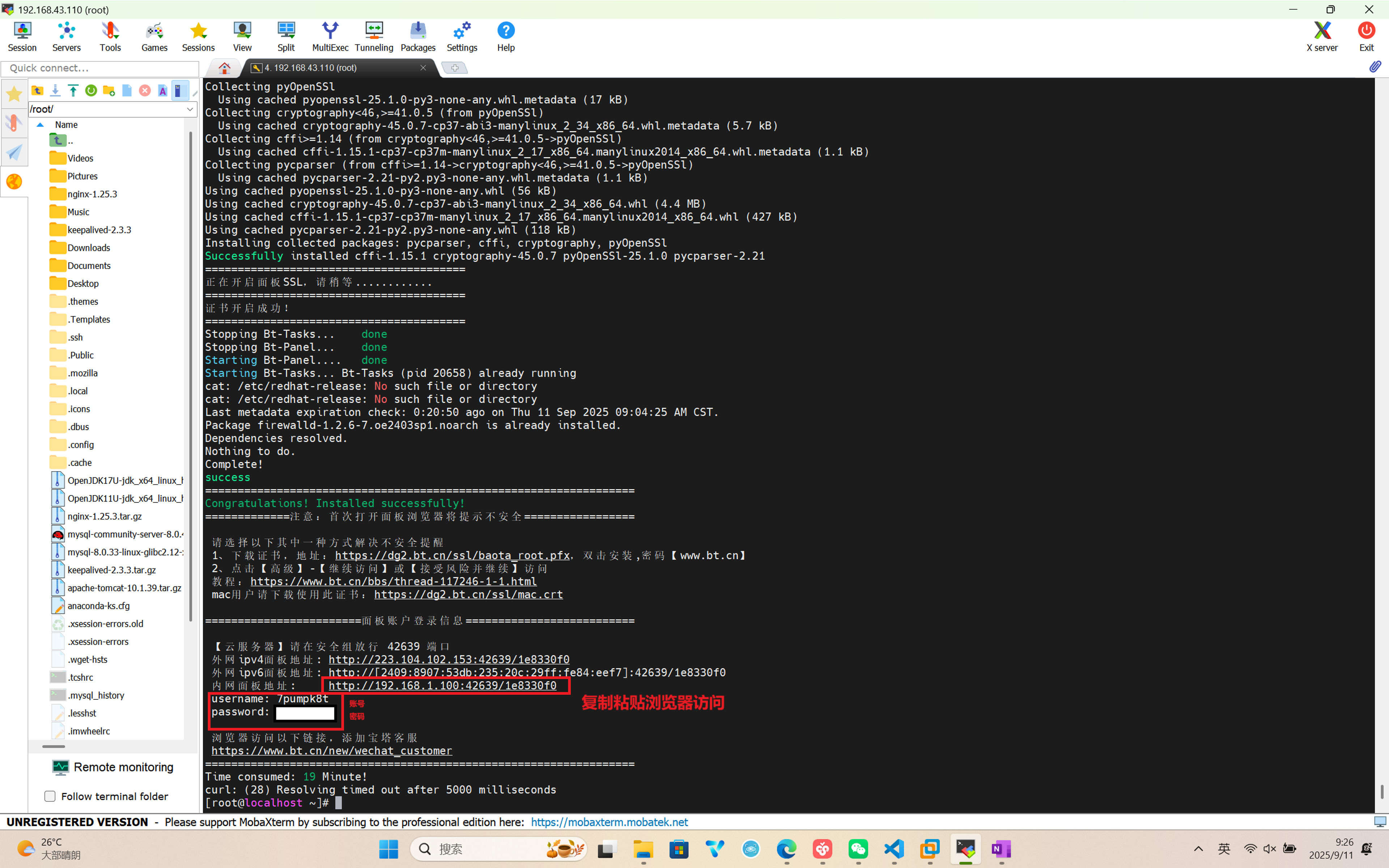
Task: Create a new folder in the SFTP browser
Action: click(109, 90)
